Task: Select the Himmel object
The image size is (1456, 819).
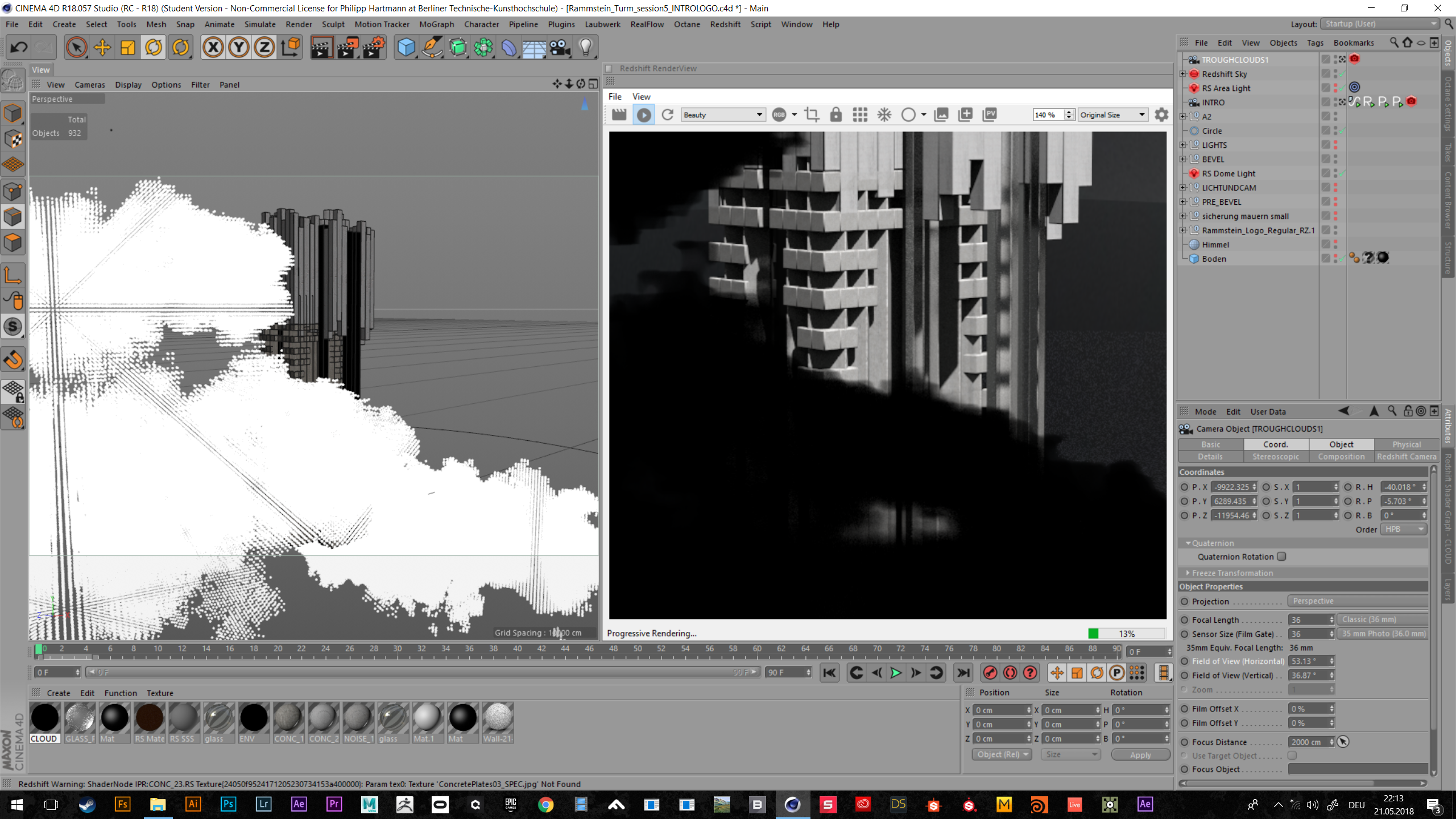Action: pos(1215,245)
